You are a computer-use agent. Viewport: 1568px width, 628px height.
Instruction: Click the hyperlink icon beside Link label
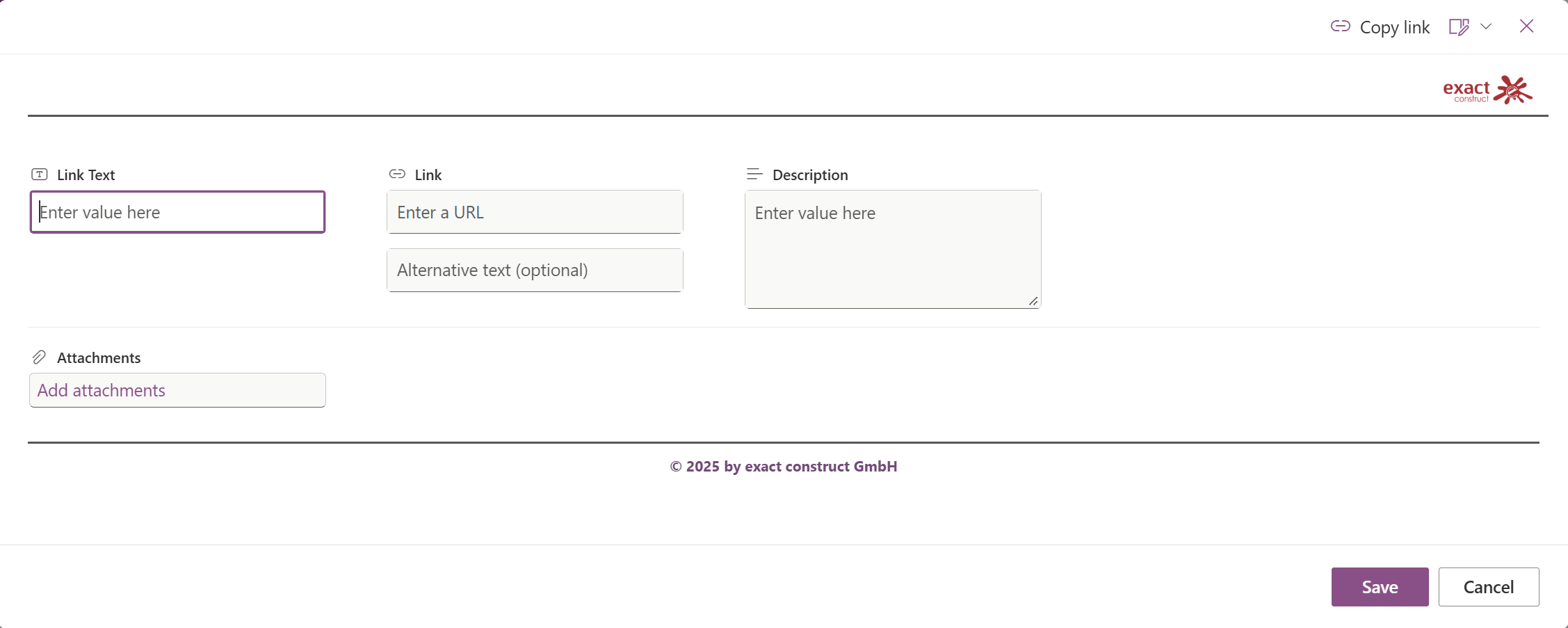(x=397, y=174)
